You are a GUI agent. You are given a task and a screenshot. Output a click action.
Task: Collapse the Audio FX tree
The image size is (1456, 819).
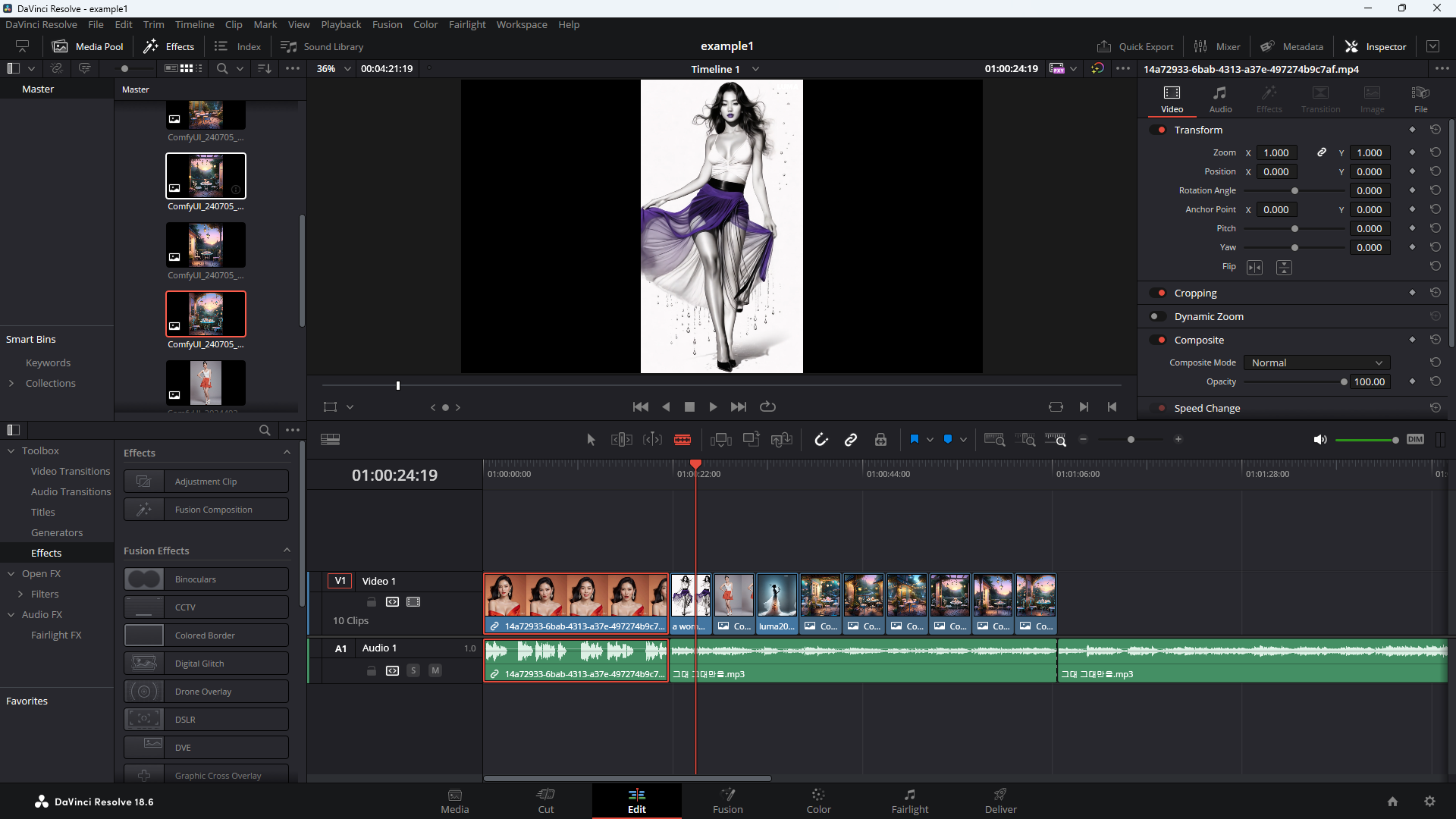[11, 614]
